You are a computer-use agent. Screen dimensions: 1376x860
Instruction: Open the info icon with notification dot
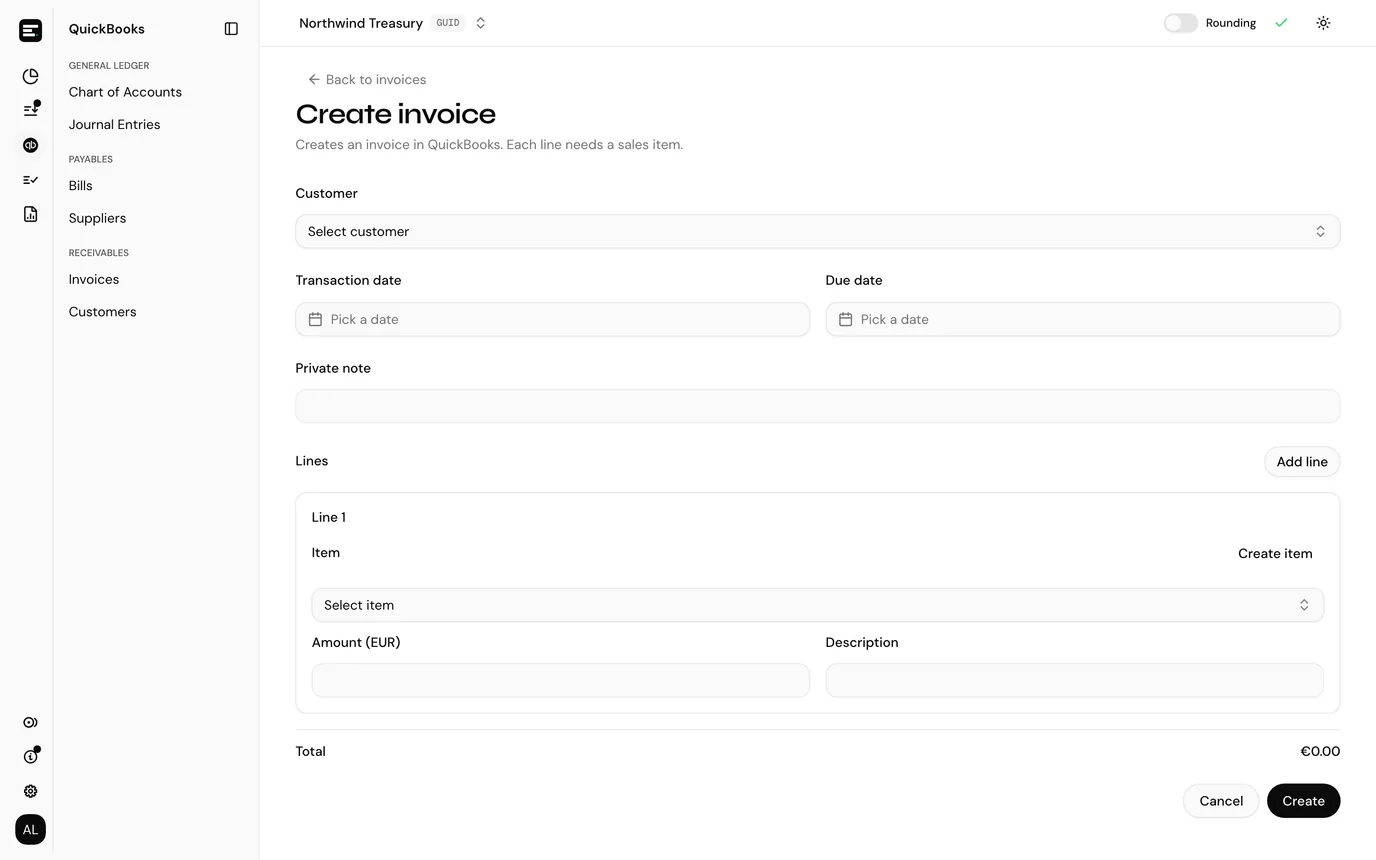(x=30, y=756)
